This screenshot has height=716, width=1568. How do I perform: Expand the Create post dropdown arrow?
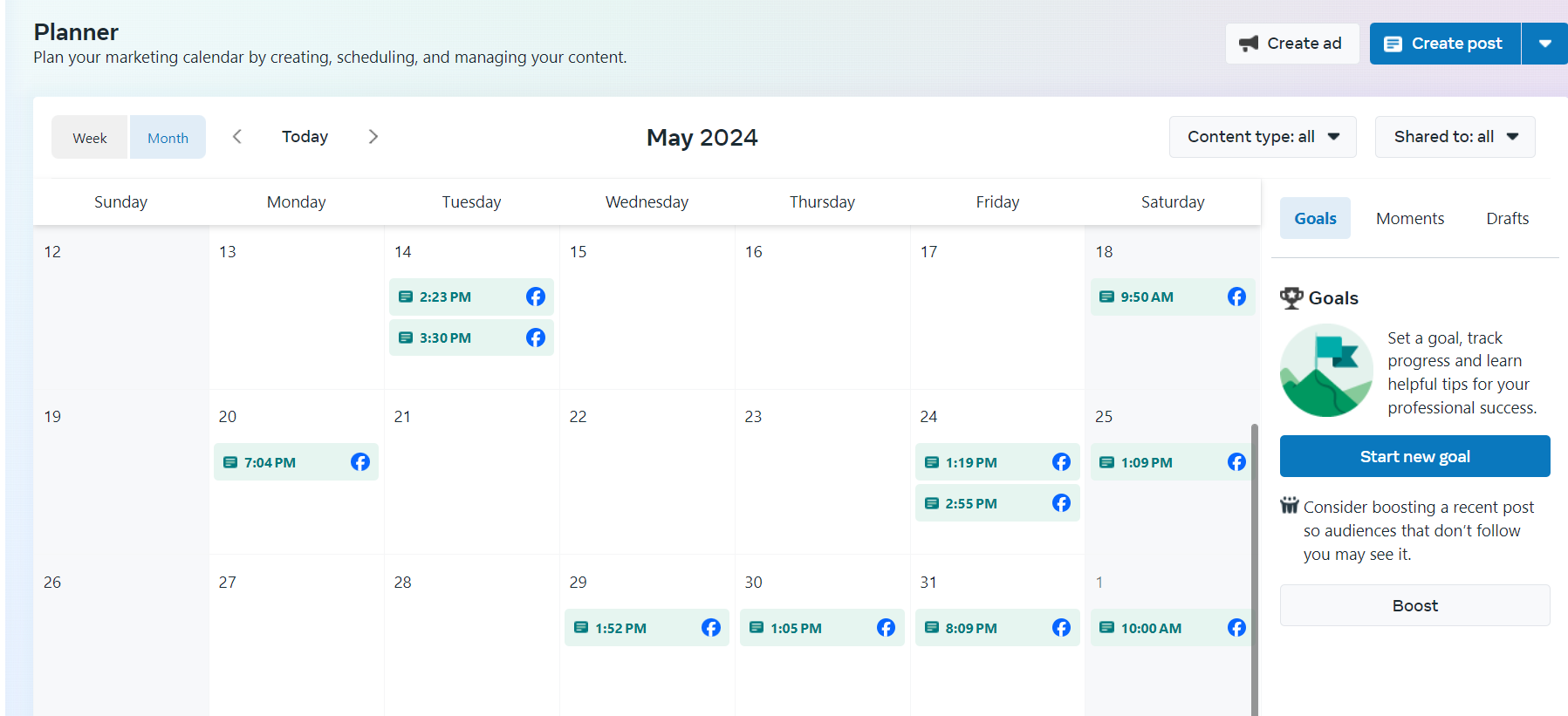(x=1544, y=44)
